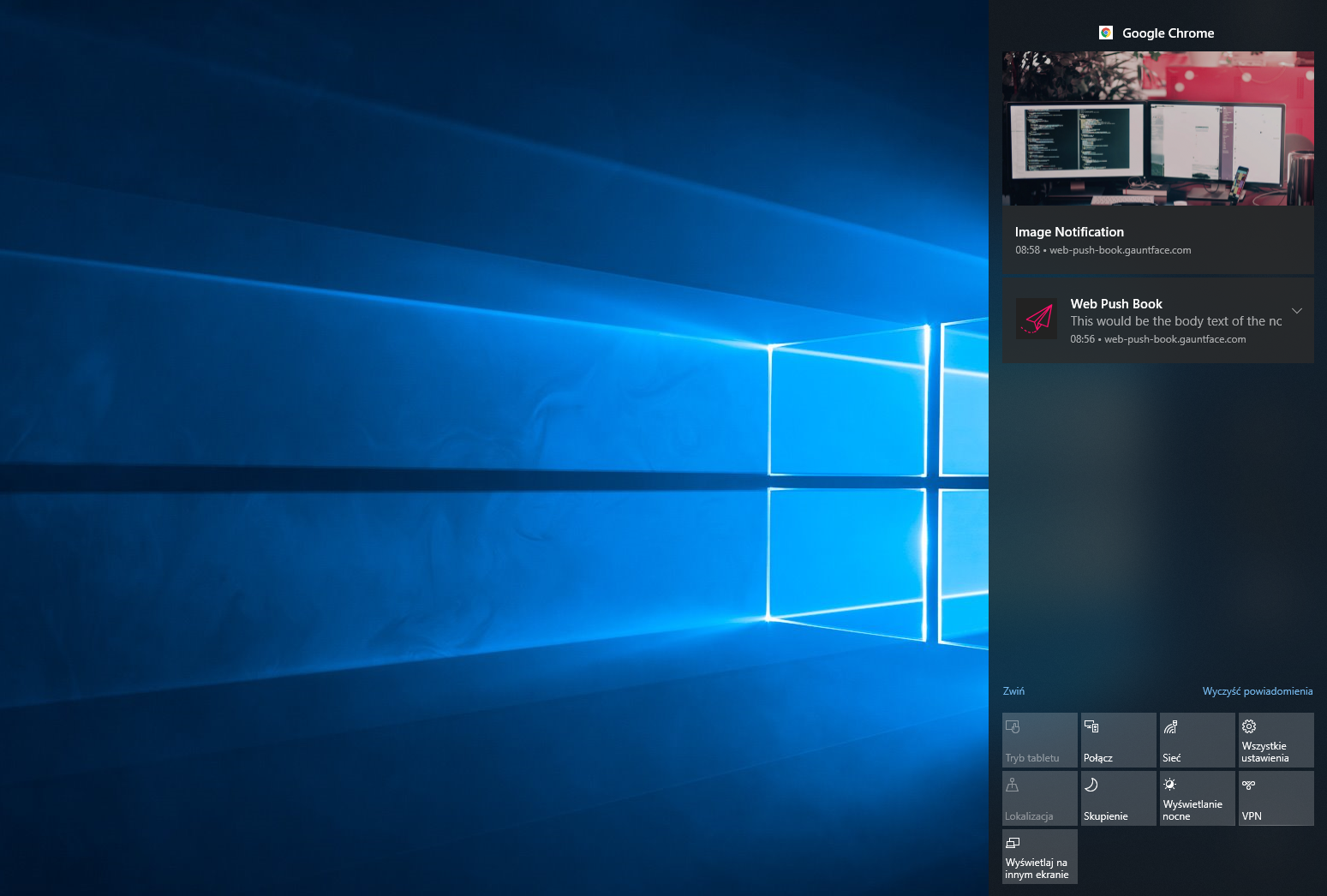1327x896 pixels.
Task: Collapse quick actions with Zwiń
Action: [x=1013, y=691]
